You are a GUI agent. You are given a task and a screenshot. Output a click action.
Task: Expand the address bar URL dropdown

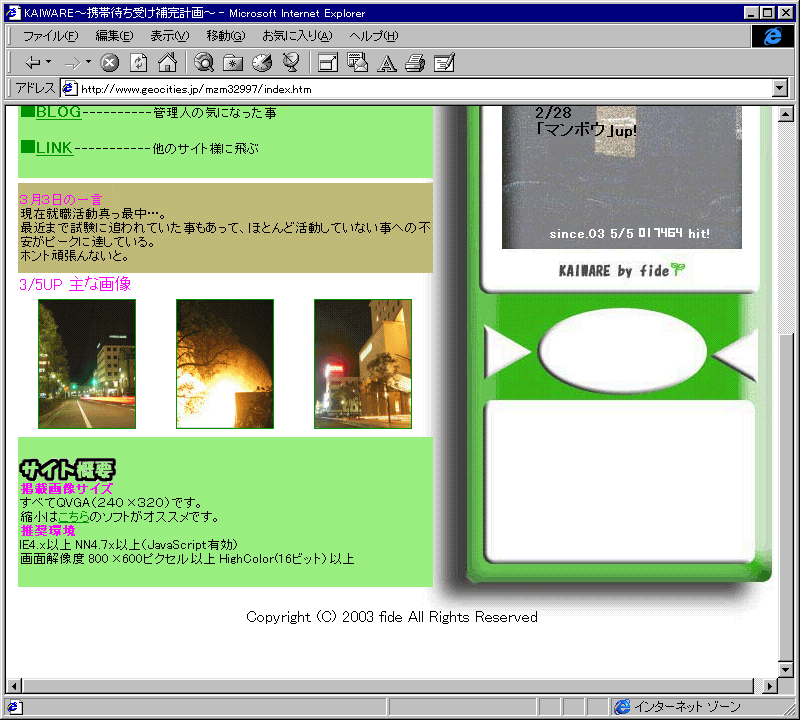780,88
